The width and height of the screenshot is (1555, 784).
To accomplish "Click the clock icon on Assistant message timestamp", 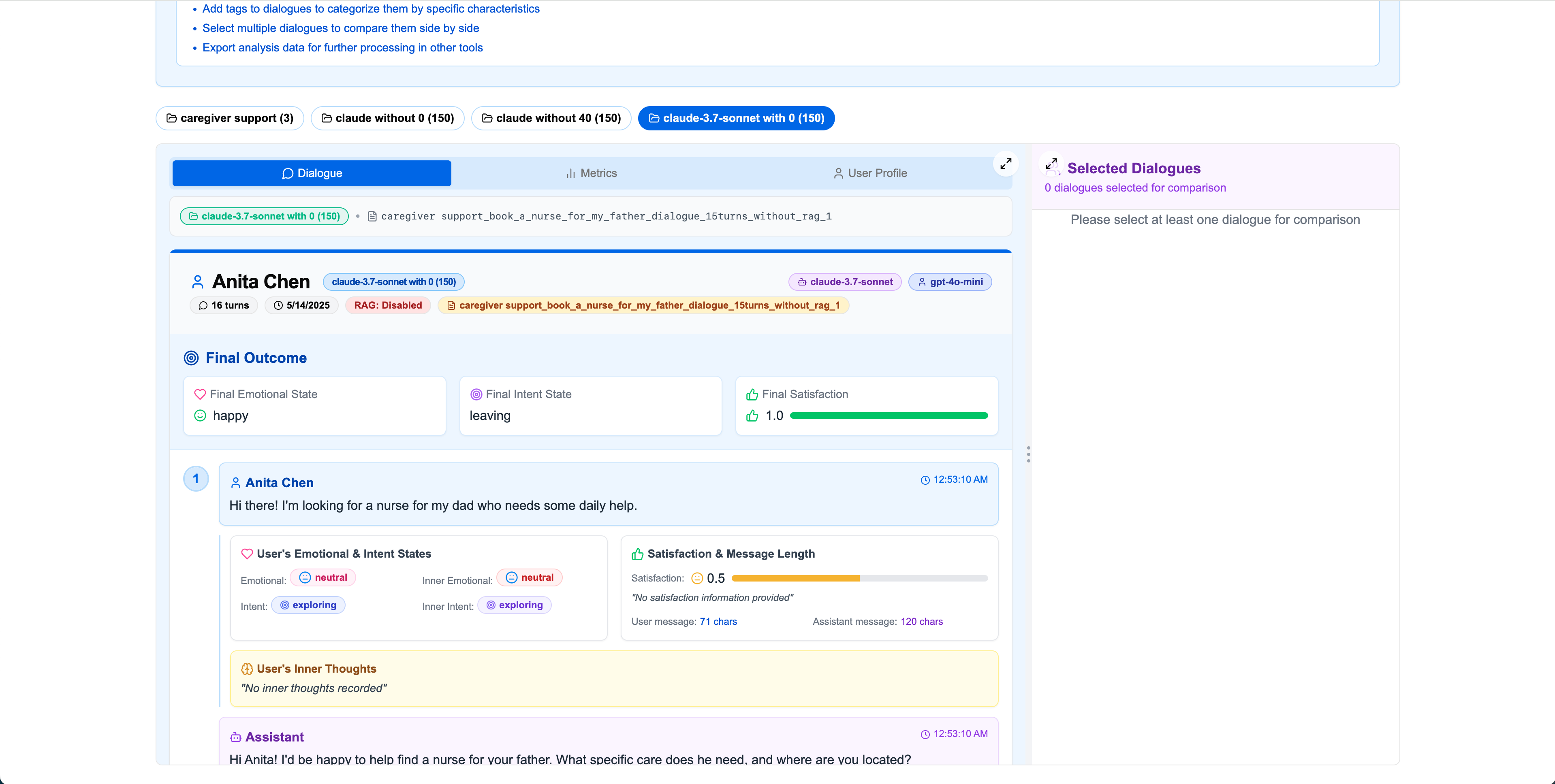I will point(925,735).
